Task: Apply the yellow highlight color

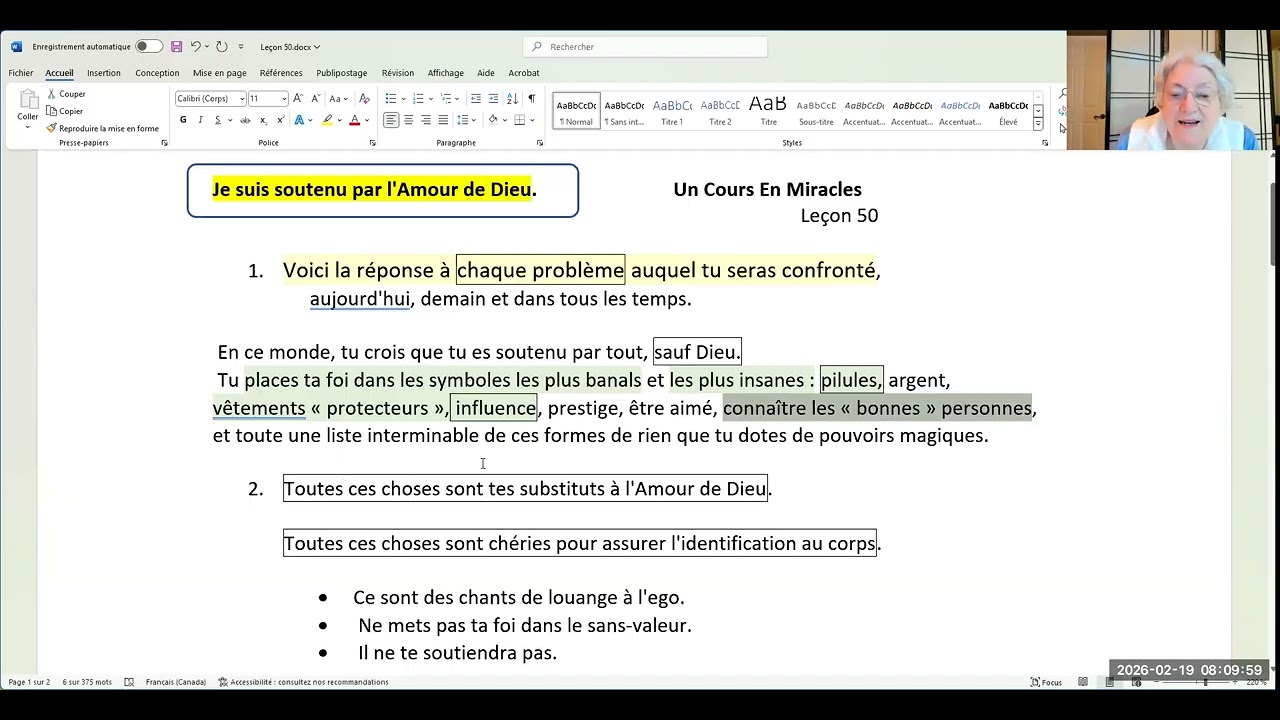Action: point(326,120)
